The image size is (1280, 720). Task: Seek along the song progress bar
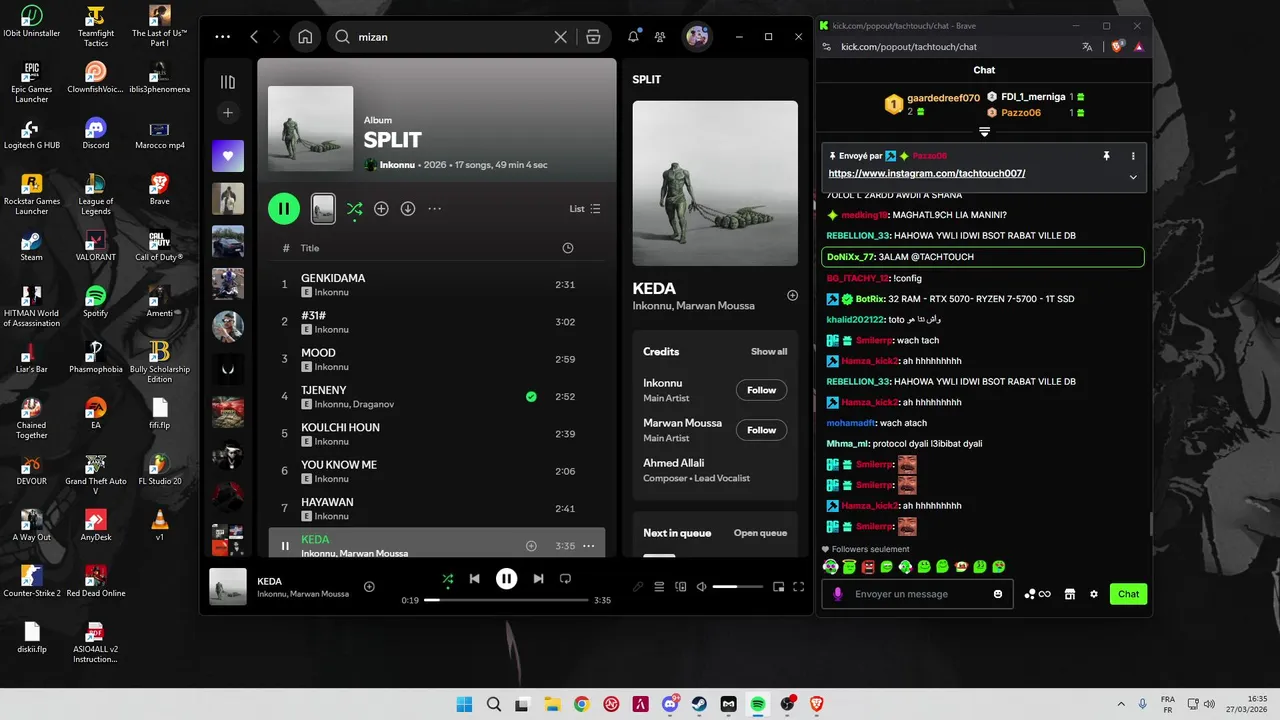[506, 600]
